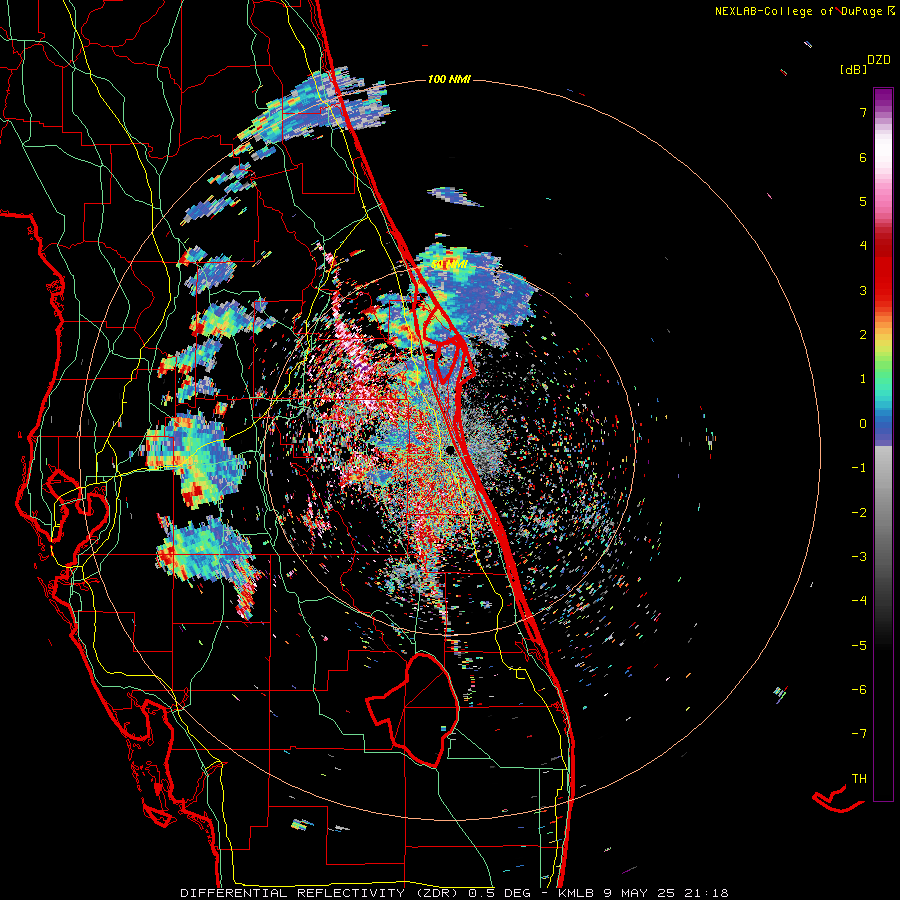900x900 pixels.
Task: Click the TH threshold label on scale
Action: click(859, 779)
